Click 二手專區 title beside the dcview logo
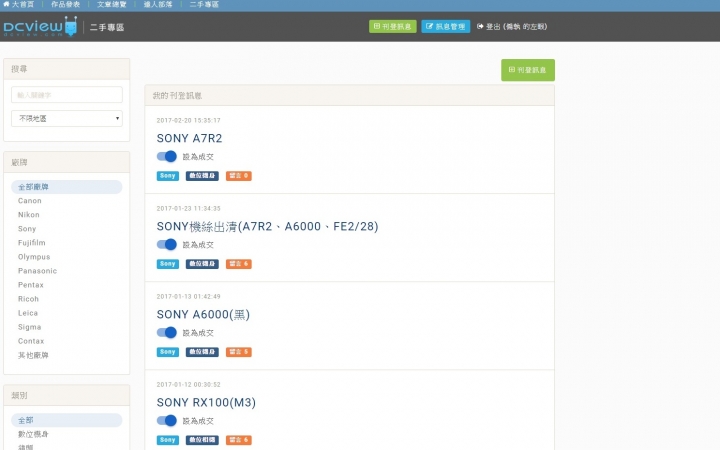This screenshot has height=450, width=720. pos(107,28)
